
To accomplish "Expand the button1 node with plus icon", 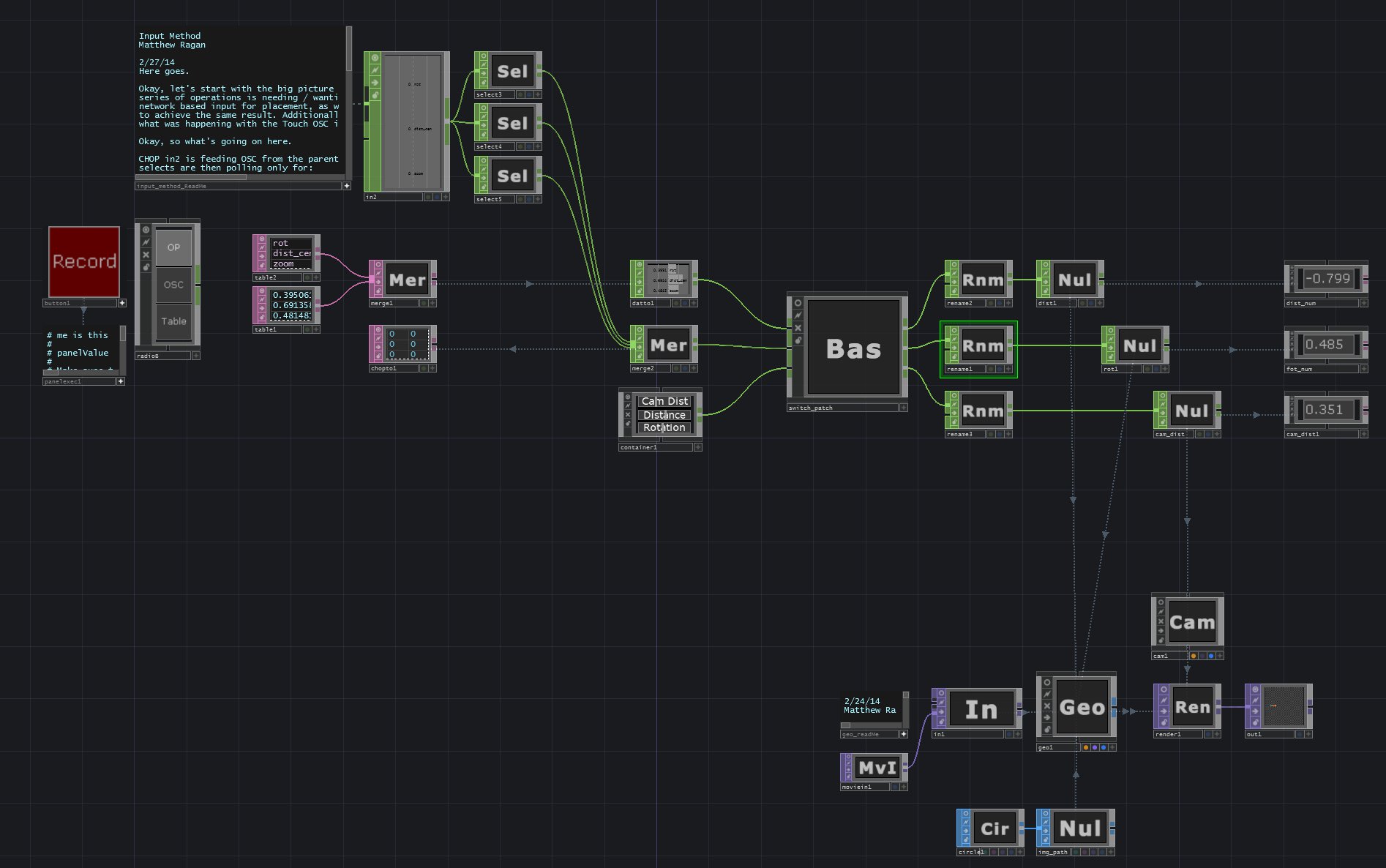I will (x=122, y=303).
